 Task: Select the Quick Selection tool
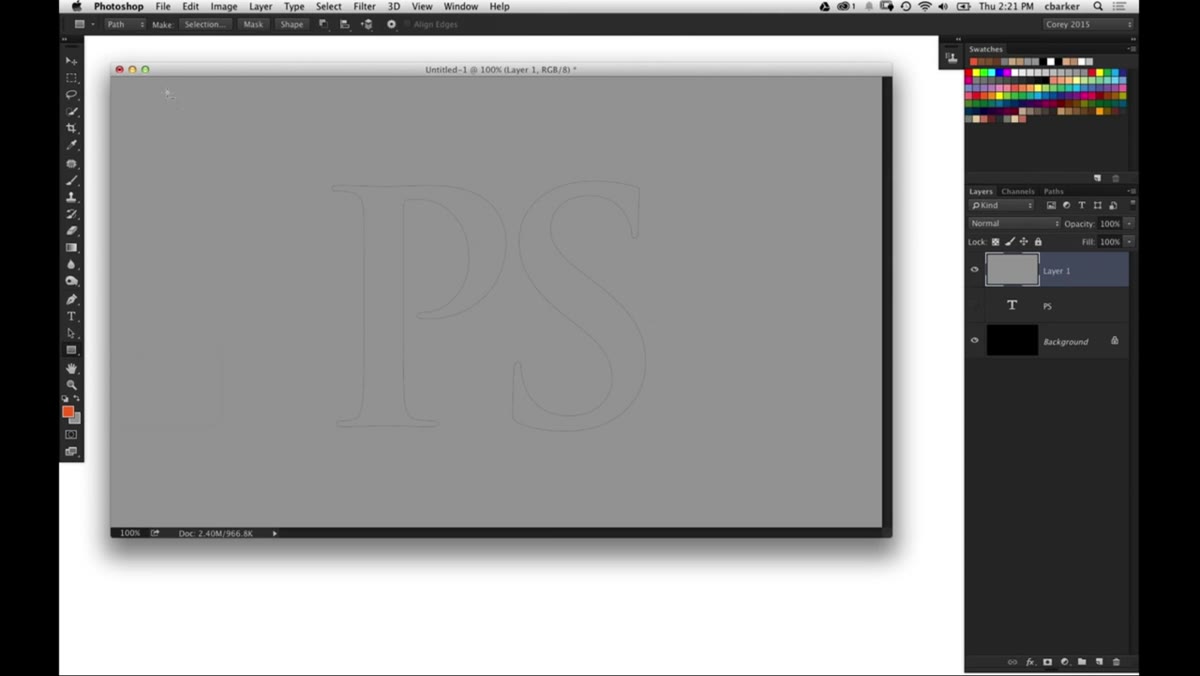tap(71, 111)
